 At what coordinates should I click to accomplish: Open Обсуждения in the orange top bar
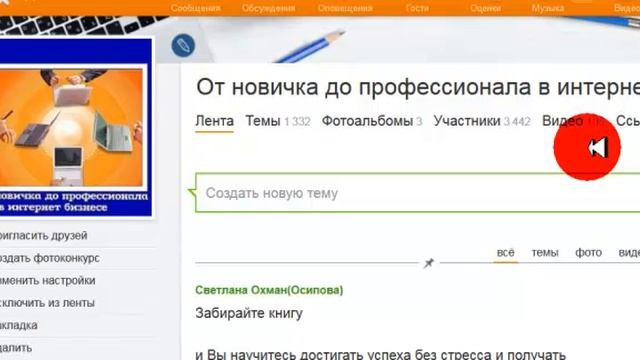[268, 8]
